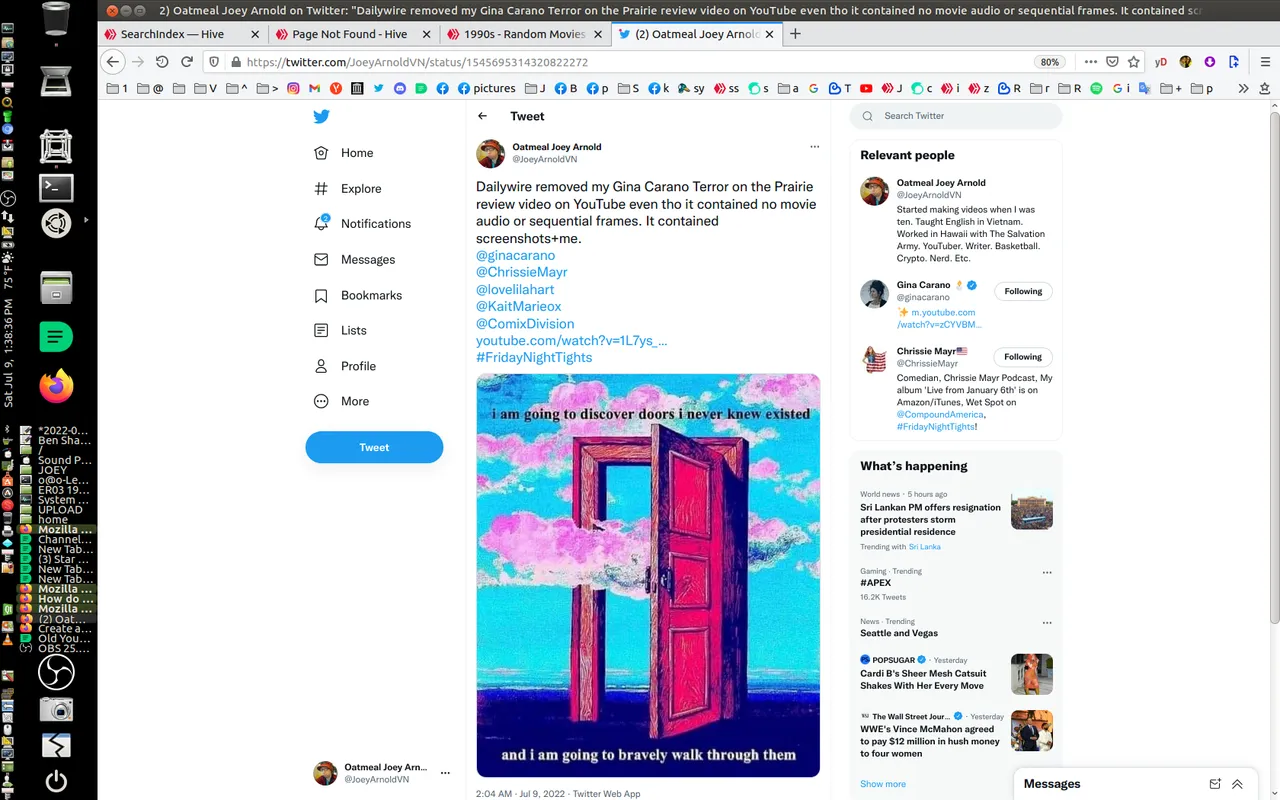Click the #FridayNightTights hashtag in tweet

(534, 357)
